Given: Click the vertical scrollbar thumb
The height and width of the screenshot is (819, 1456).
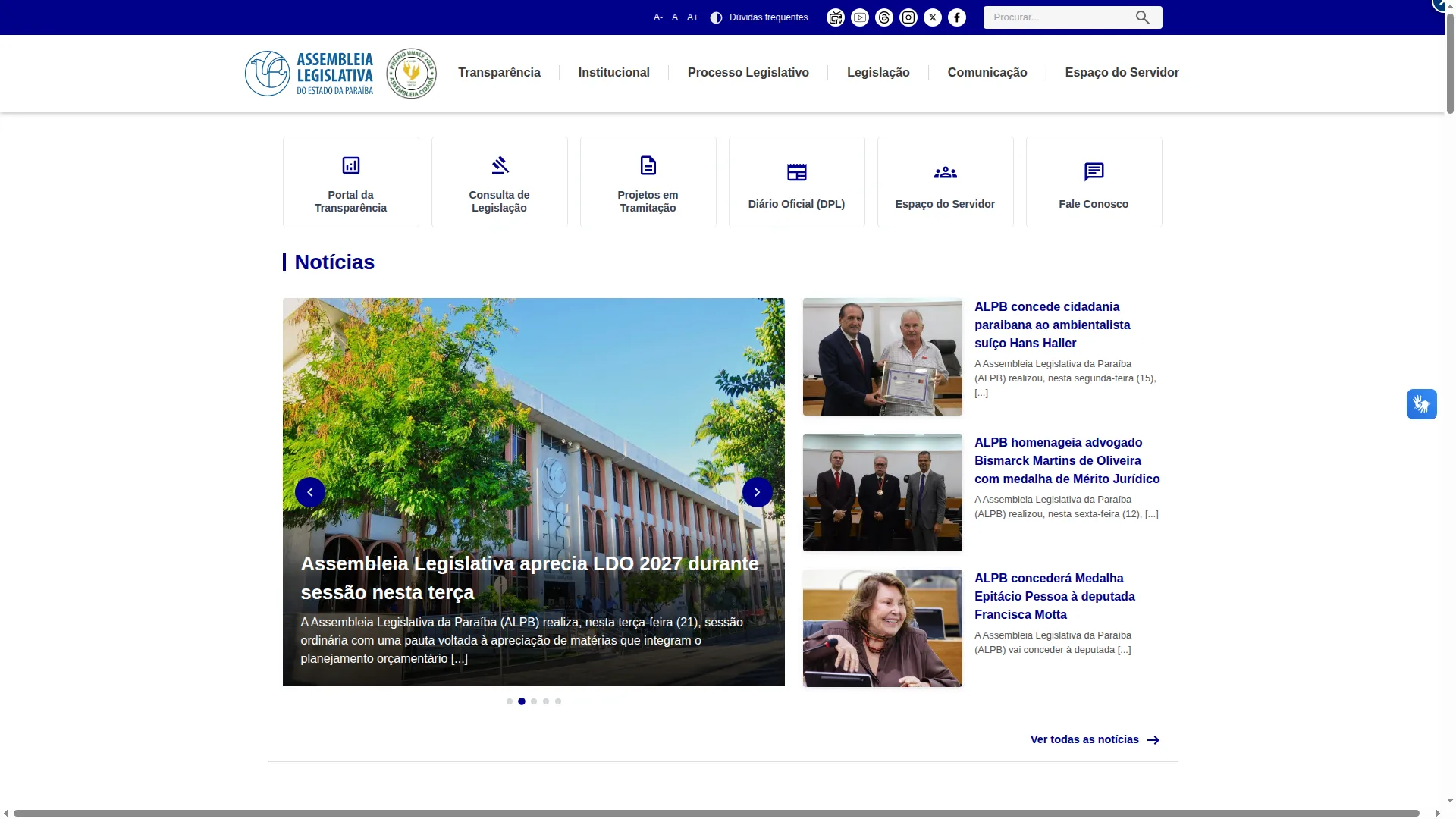Looking at the screenshot, I should coord(1450,62).
